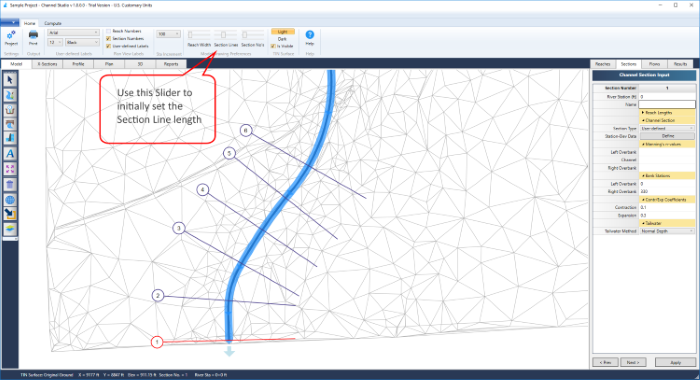
Task: Click the Section Lines slider
Action: point(225,35)
